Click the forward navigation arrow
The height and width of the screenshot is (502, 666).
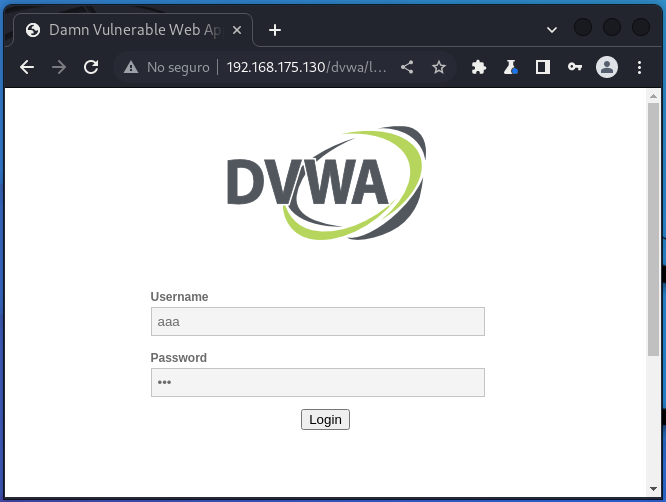pyautogui.click(x=59, y=67)
